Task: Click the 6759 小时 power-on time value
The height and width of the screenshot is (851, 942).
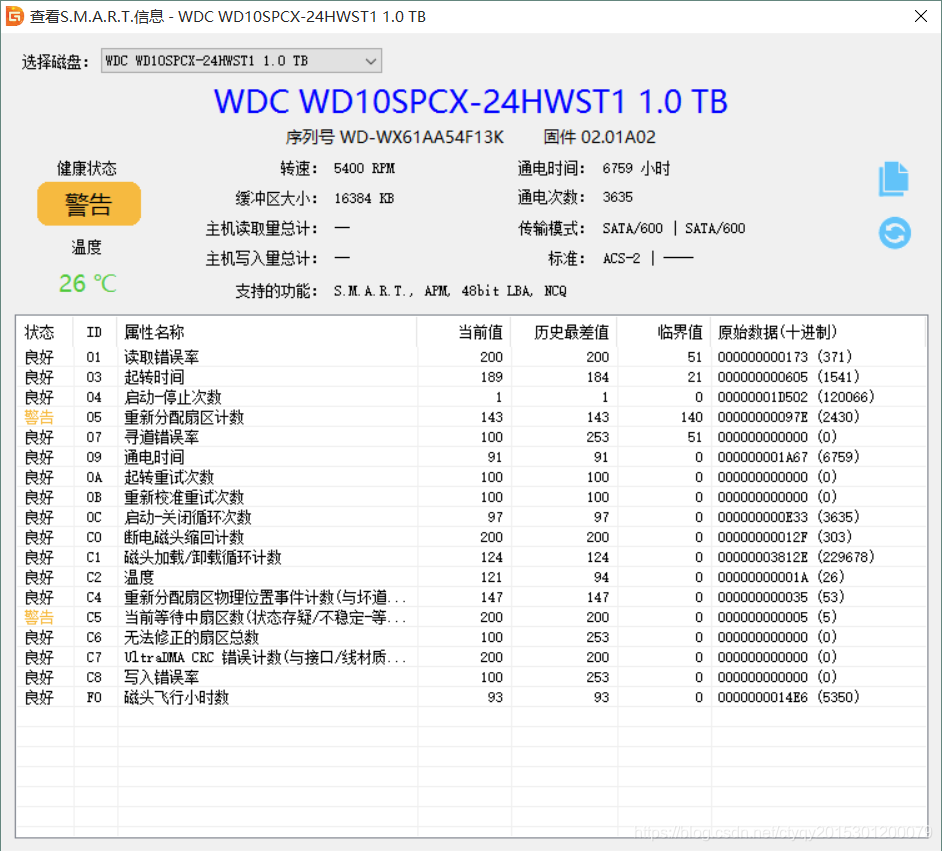Action: click(636, 168)
